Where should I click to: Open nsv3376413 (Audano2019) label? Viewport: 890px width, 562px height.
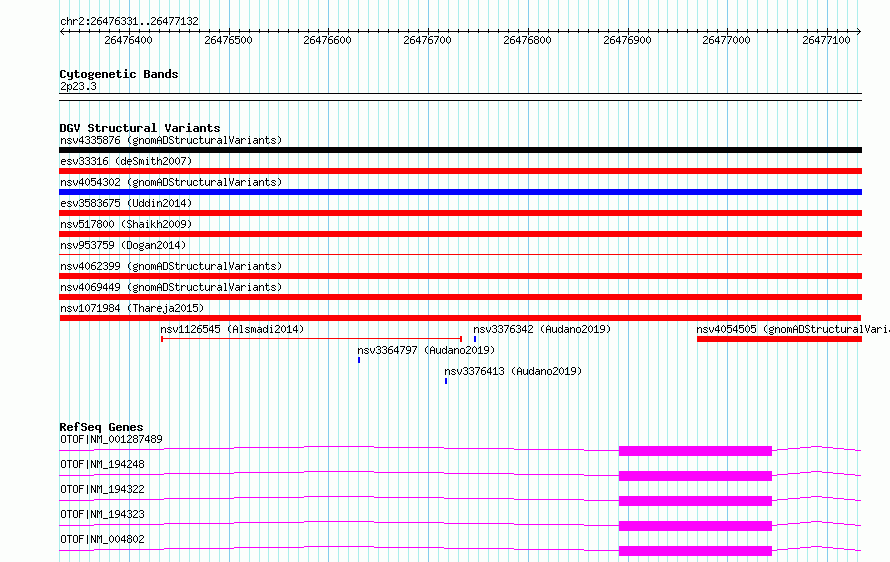tap(513, 371)
